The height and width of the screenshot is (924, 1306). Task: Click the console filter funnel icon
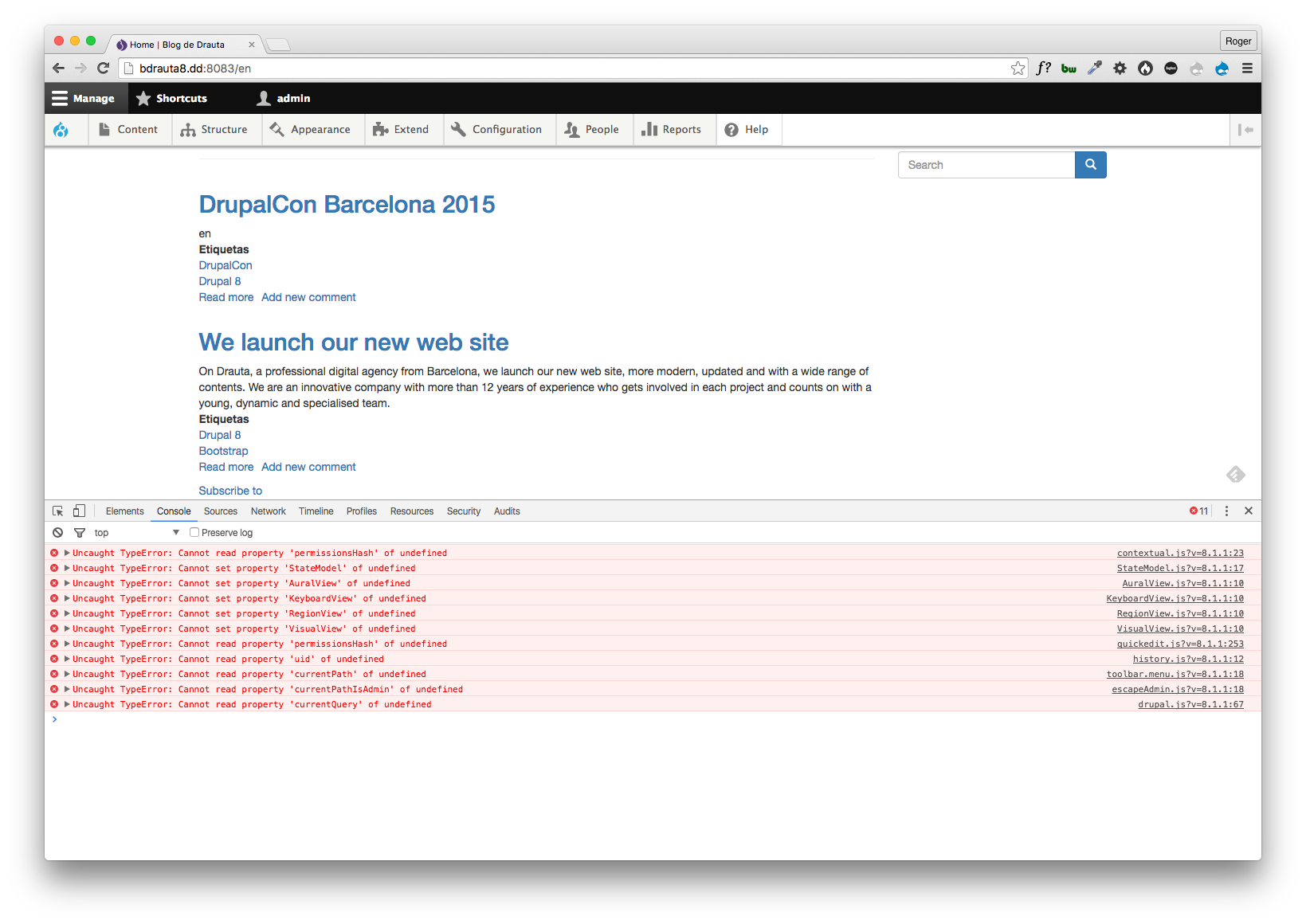click(80, 533)
